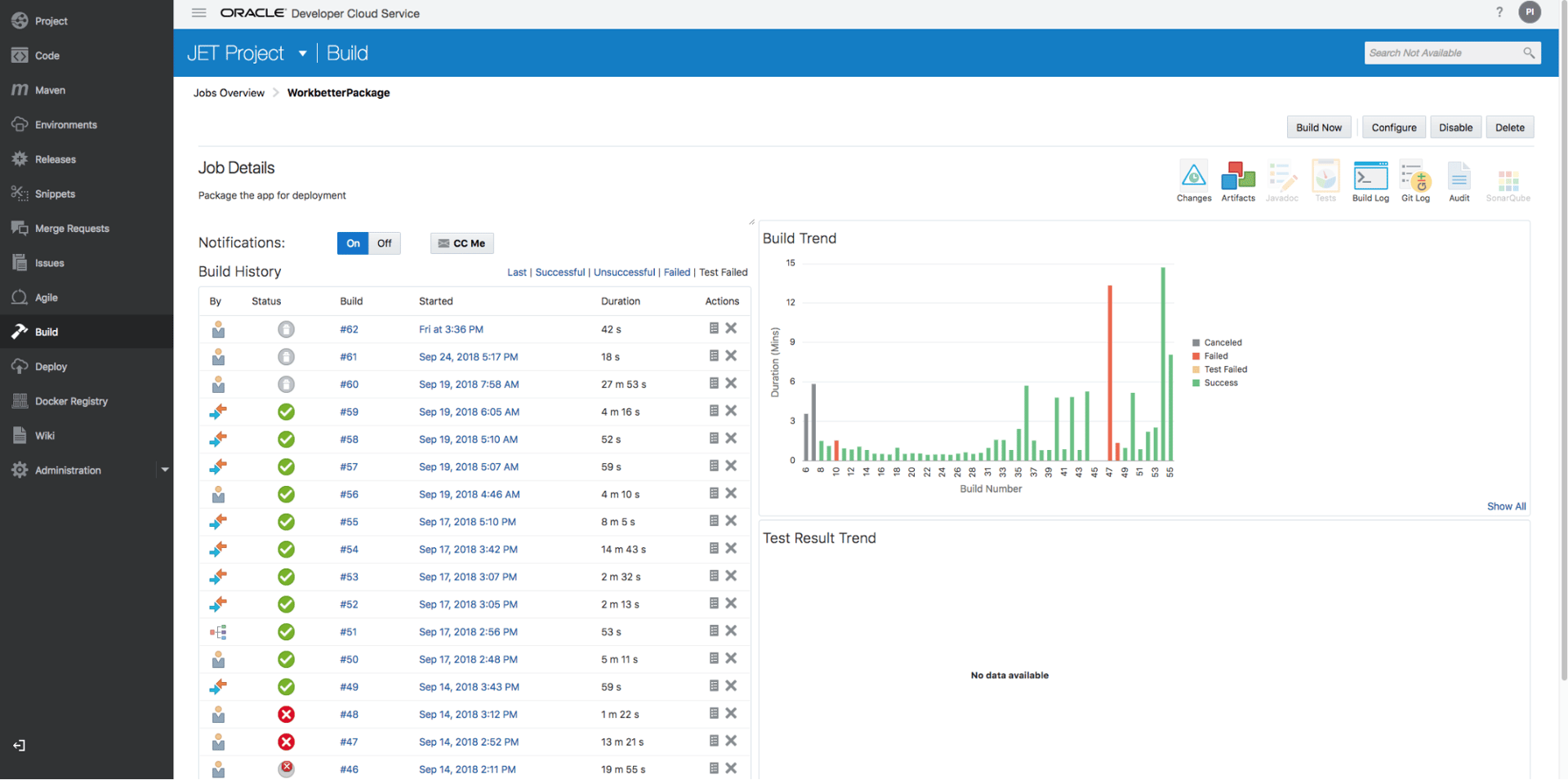Click the tall green bar for build 54

(x=1163, y=364)
